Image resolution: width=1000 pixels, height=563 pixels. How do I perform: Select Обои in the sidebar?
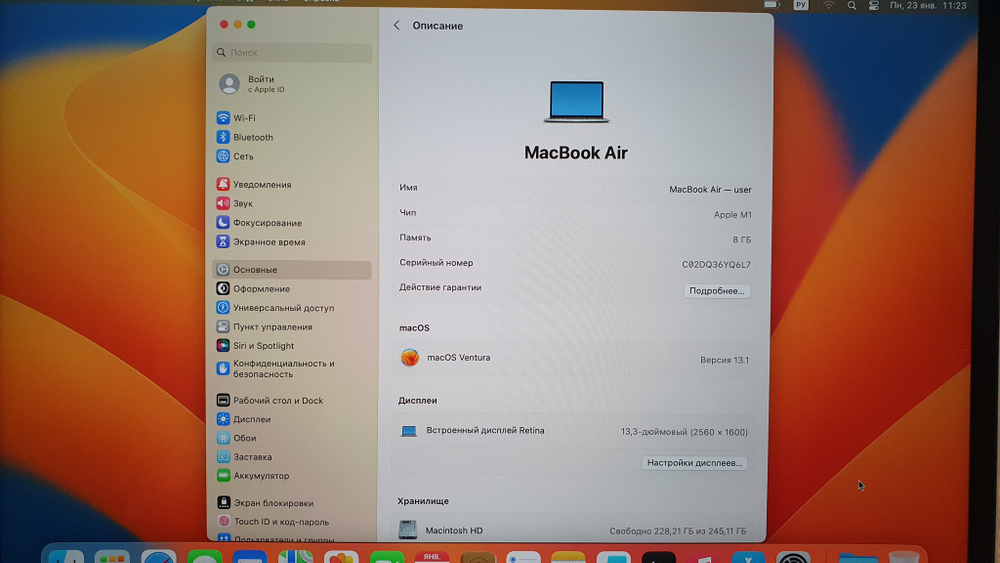pyautogui.click(x=236, y=438)
